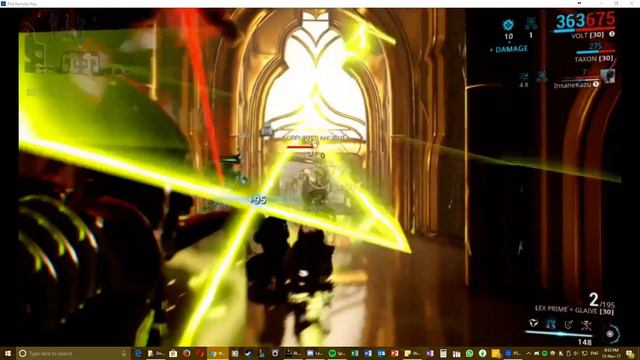The height and width of the screenshot is (360, 640).
Task: Click the VOLT [30] warframe label
Action: [x=587, y=36]
